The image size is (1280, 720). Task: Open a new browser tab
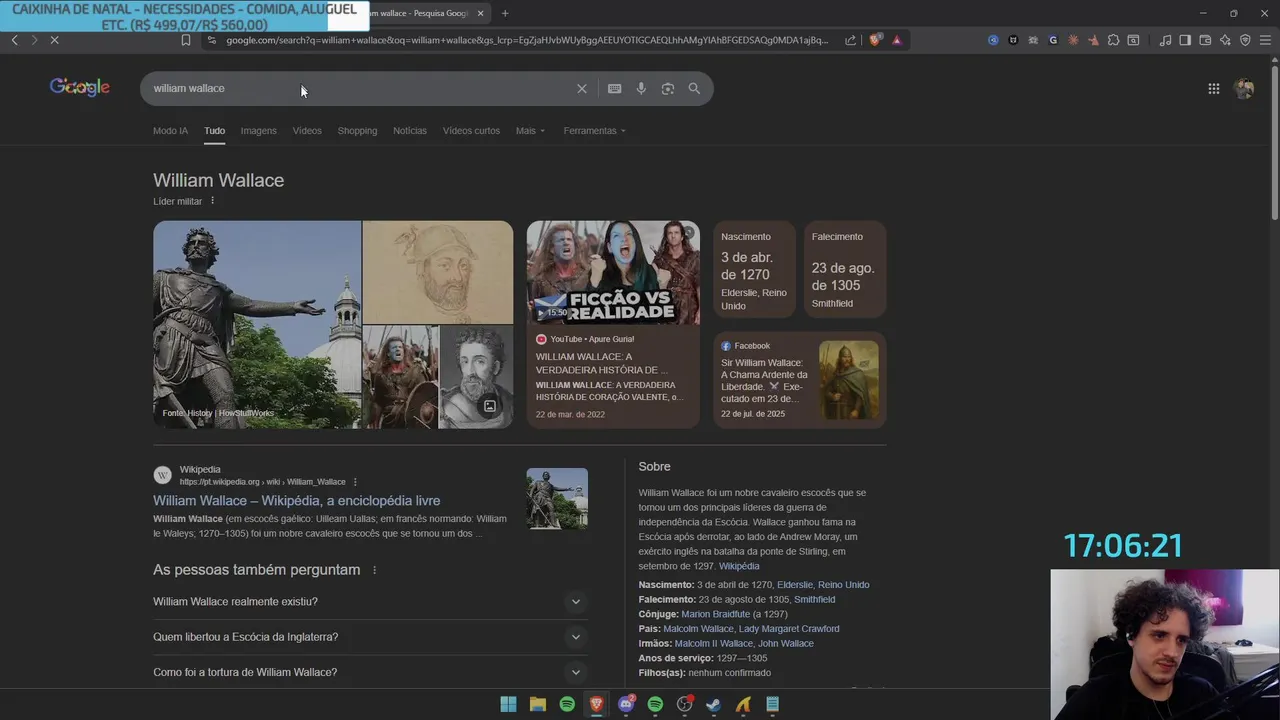coord(505,13)
